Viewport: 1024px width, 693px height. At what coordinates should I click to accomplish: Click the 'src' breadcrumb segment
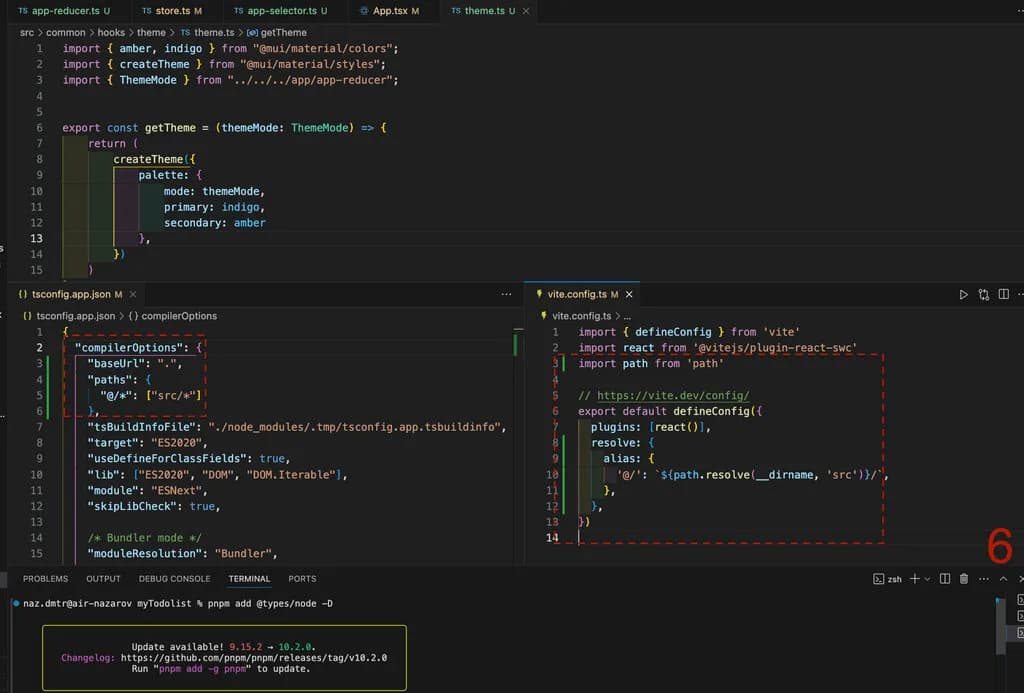point(27,33)
